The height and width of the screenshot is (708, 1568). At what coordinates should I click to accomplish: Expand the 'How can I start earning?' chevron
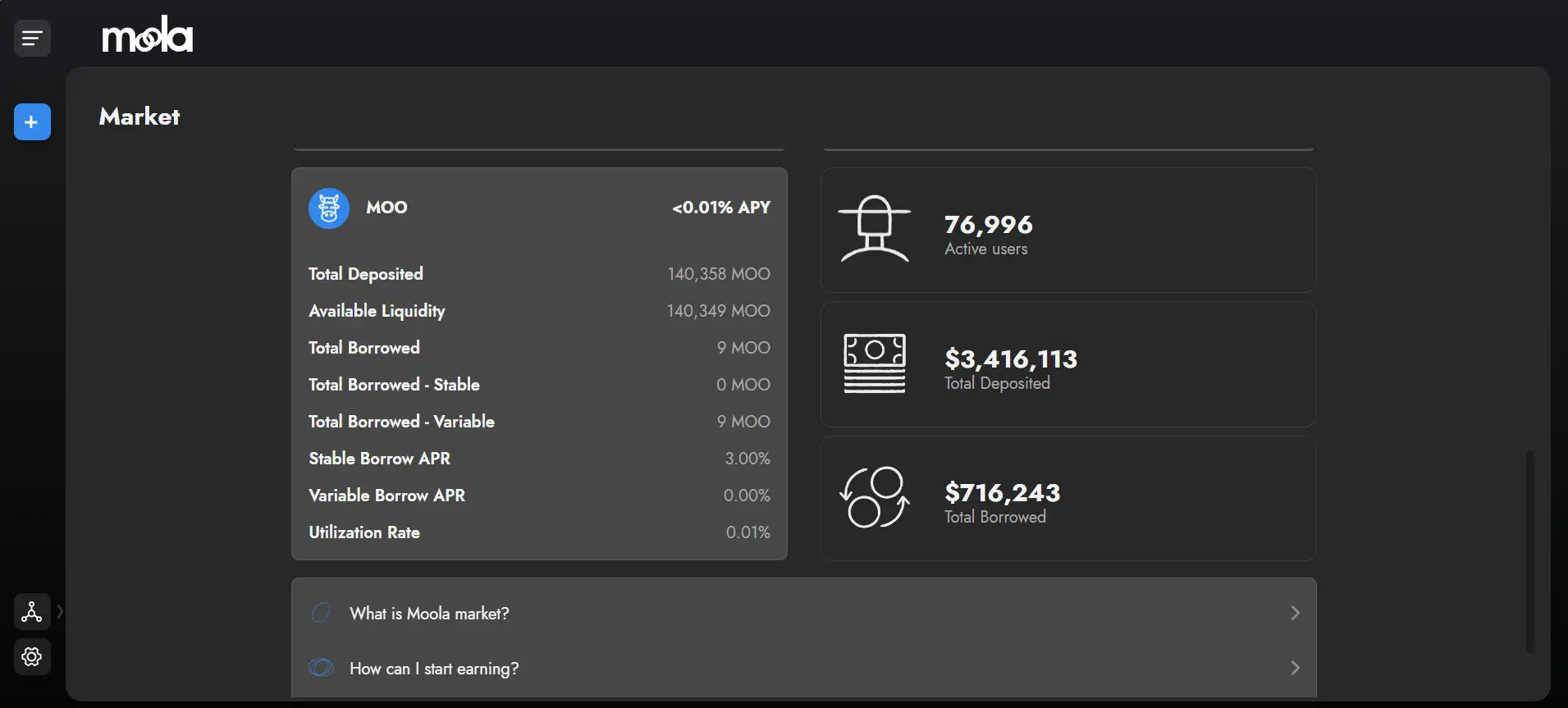(x=1295, y=668)
